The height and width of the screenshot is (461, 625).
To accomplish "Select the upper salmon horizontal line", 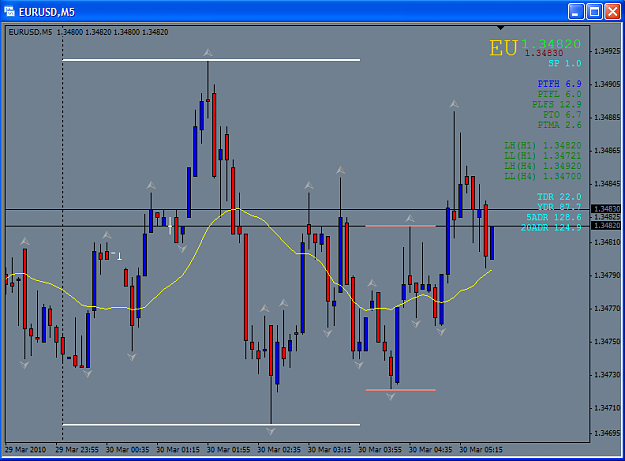I will [401, 226].
